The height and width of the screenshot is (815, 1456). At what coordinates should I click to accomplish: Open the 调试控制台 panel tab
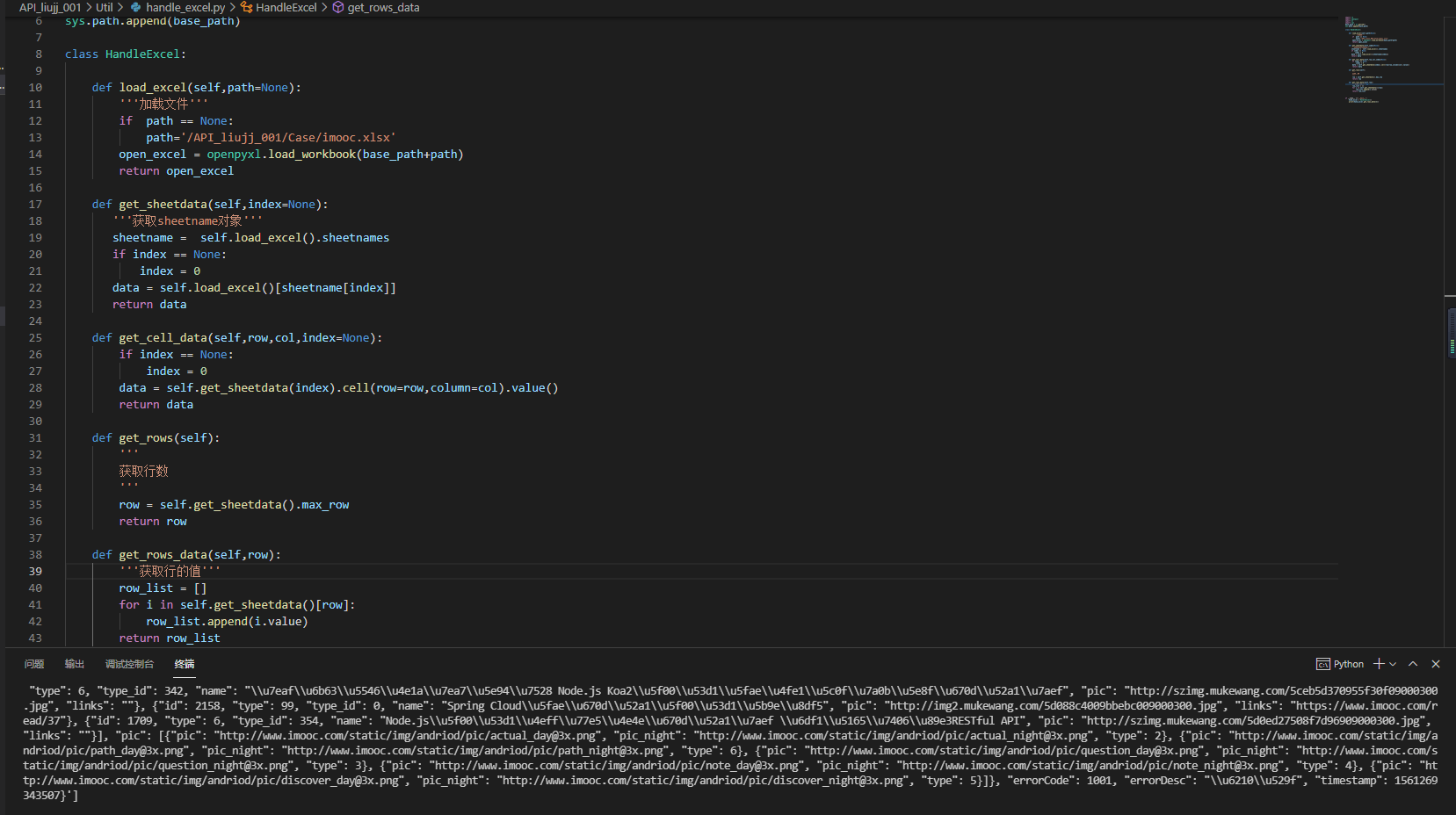(x=129, y=664)
